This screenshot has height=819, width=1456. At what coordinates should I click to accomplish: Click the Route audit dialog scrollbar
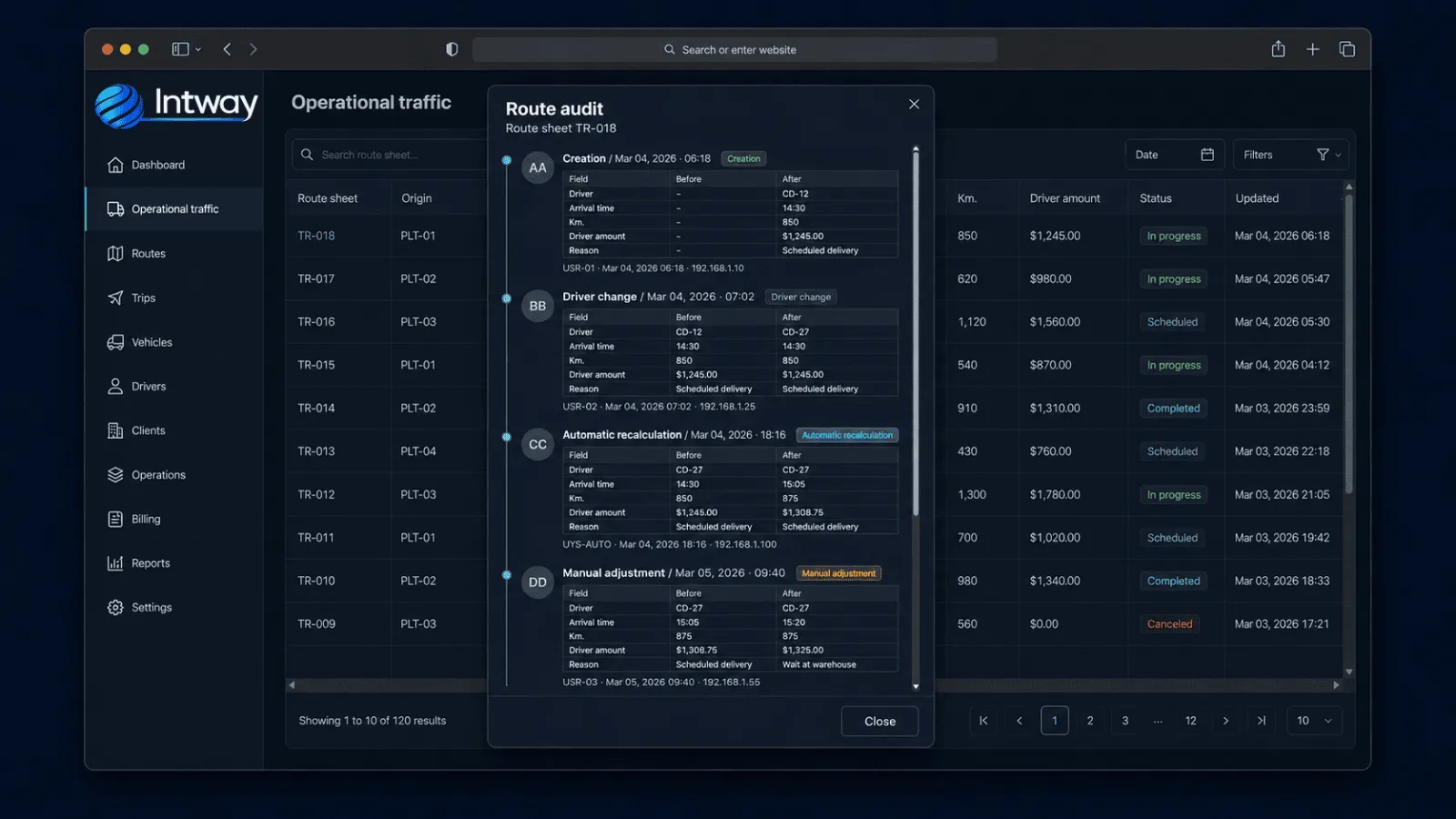tap(915, 334)
